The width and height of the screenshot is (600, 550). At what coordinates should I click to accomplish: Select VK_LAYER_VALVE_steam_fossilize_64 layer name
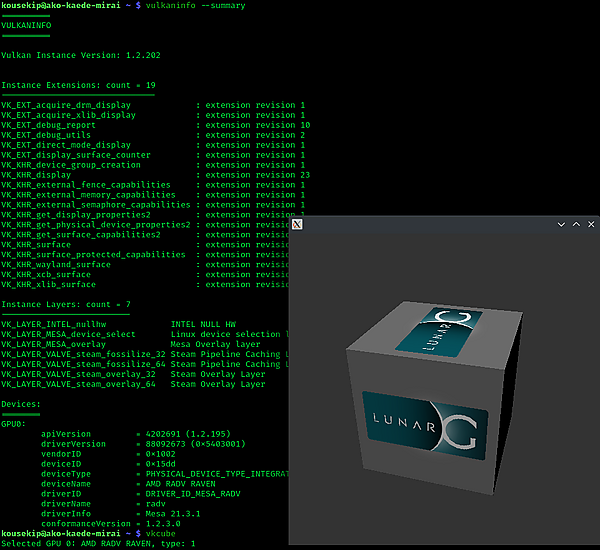pos(83,364)
